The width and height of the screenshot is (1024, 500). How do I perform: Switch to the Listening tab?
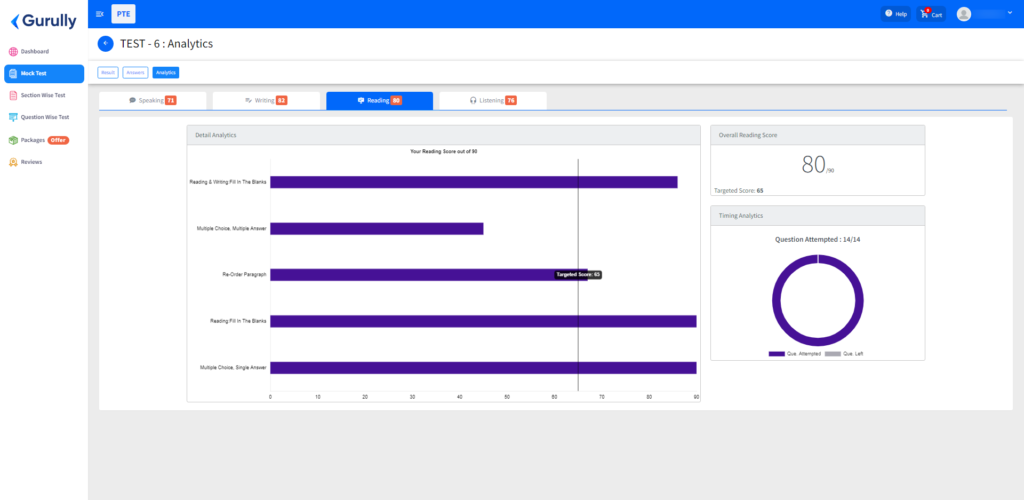point(493,101)
